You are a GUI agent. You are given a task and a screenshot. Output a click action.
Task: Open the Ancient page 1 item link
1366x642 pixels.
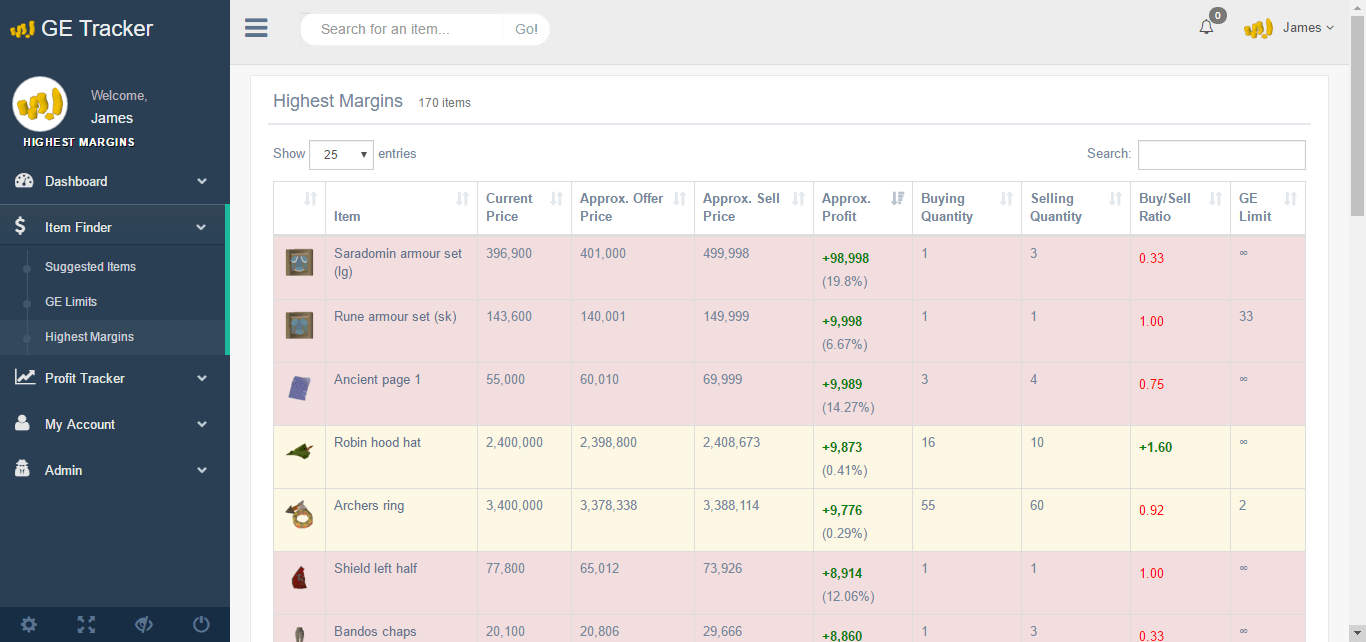[377, 380]
